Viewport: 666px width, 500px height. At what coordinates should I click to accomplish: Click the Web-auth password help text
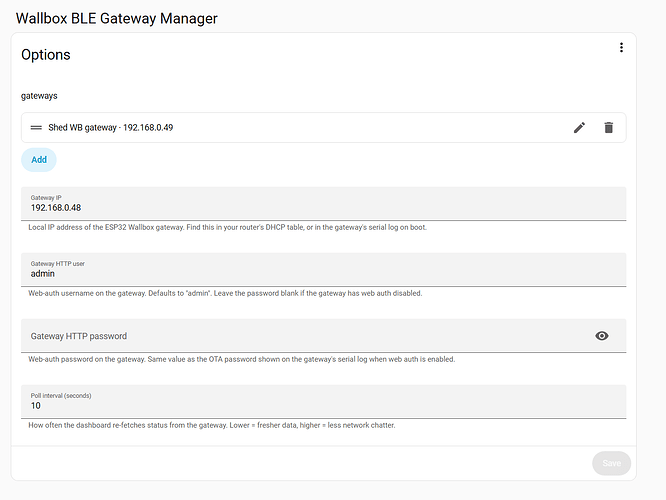pos(242,359)
